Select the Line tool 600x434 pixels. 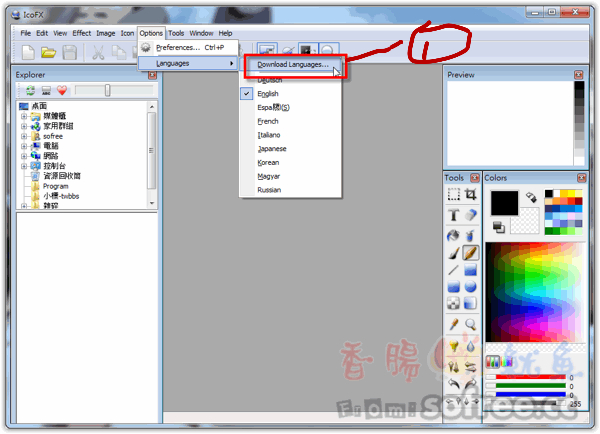tap(454, 270)
